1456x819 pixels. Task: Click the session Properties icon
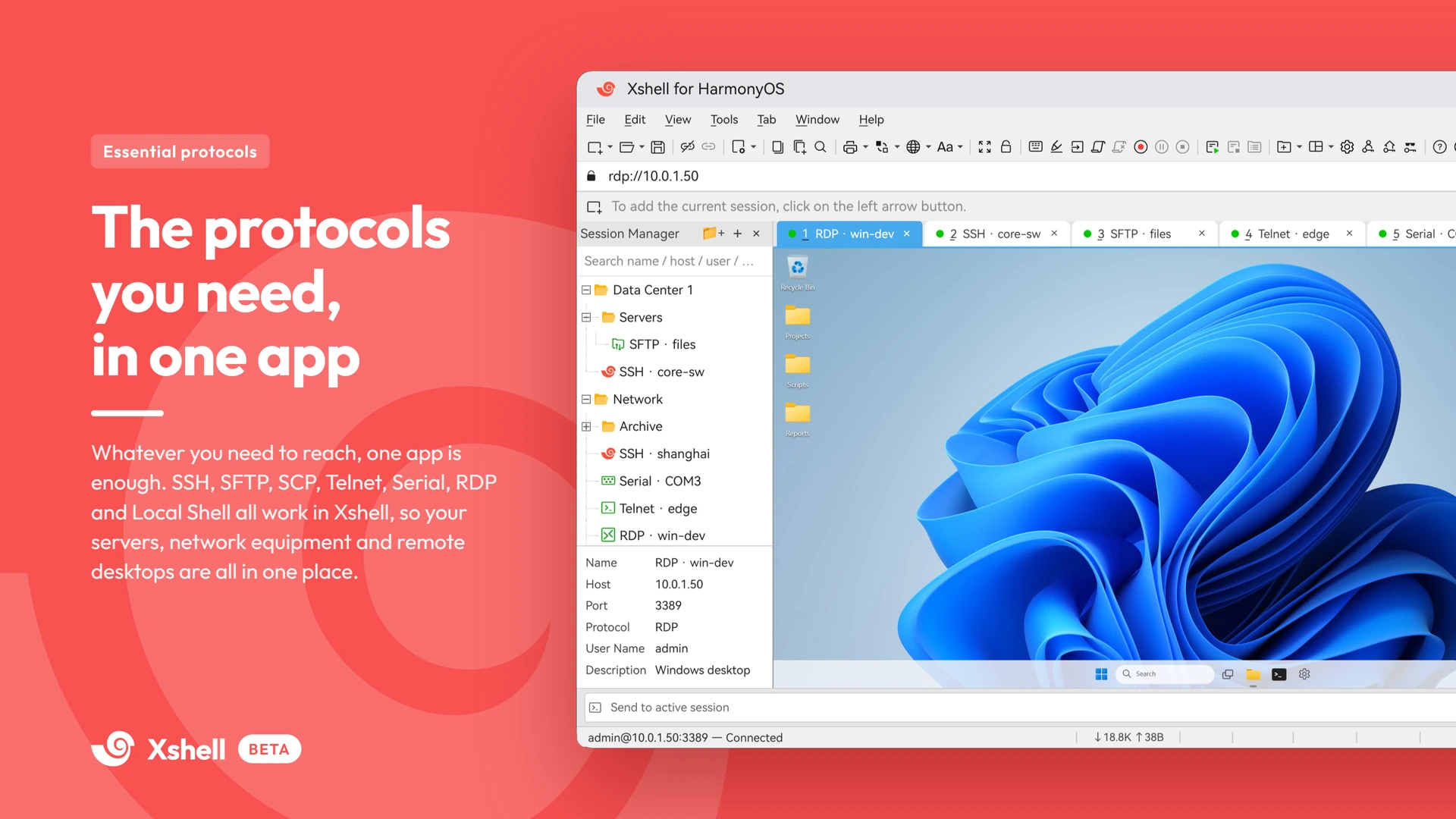[x=739, y=147]
